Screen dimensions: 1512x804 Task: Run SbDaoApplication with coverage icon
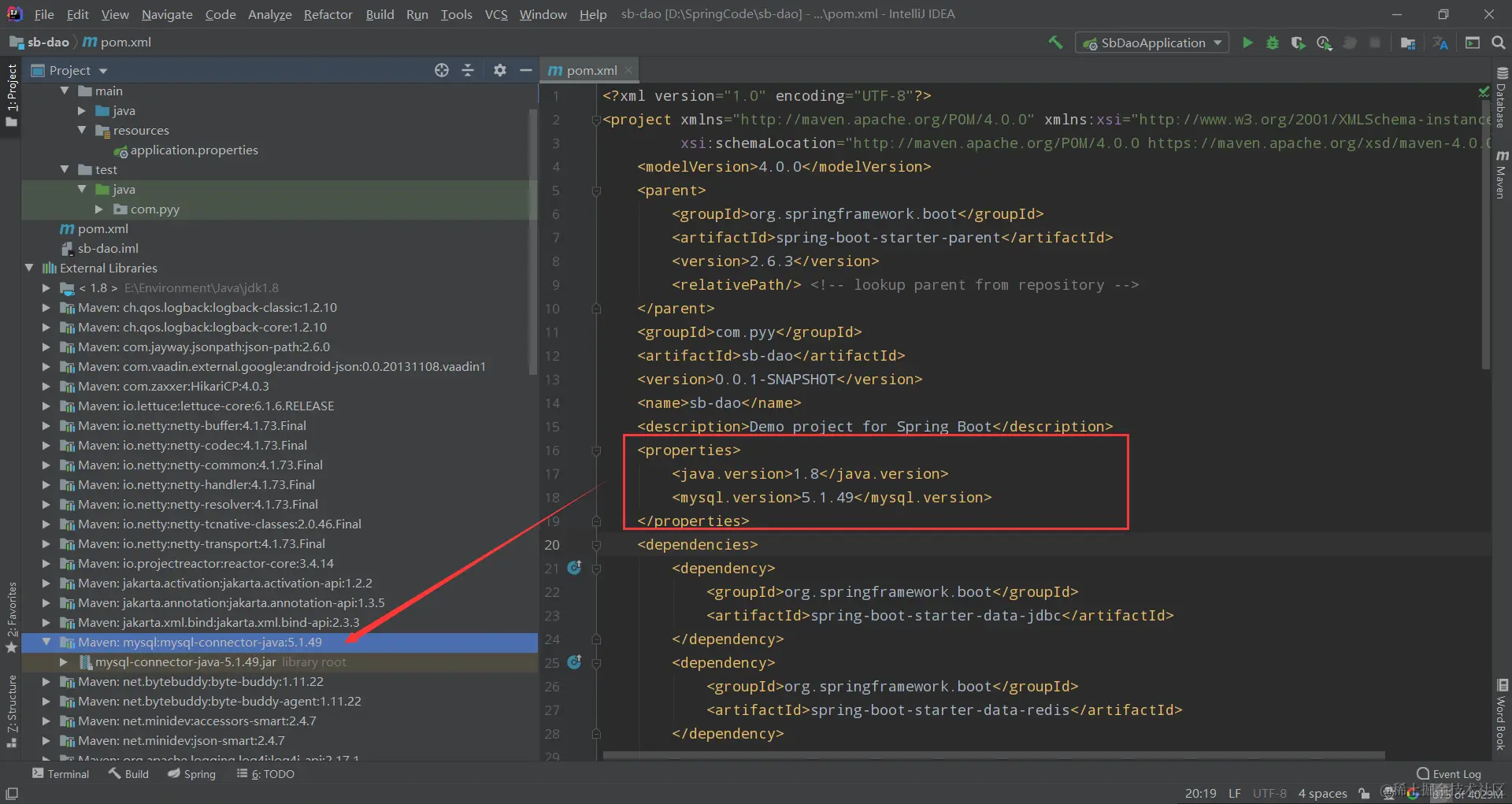[1298, 43]
